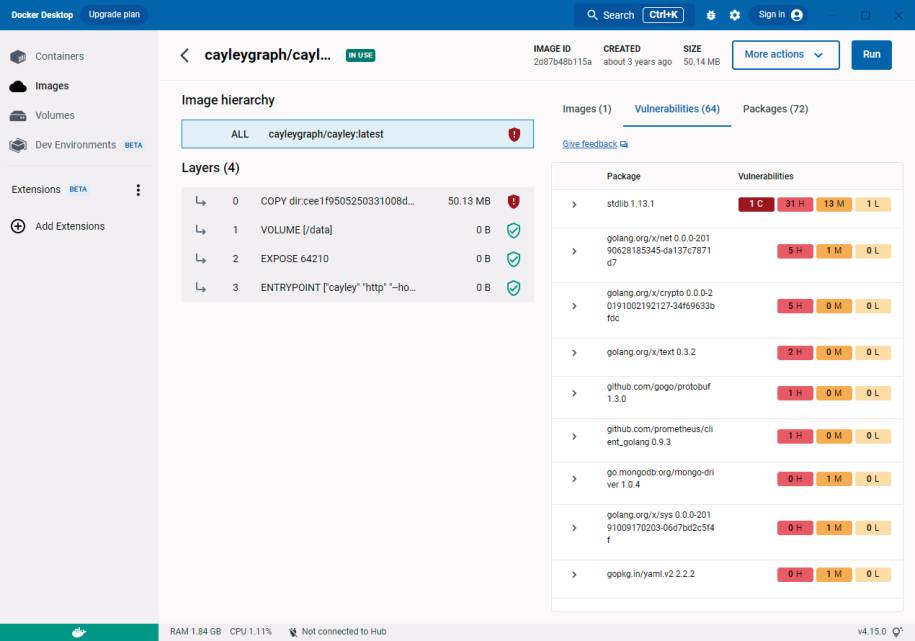
Task: Click the search magnifier icon
Action: [x=592, y=15]
